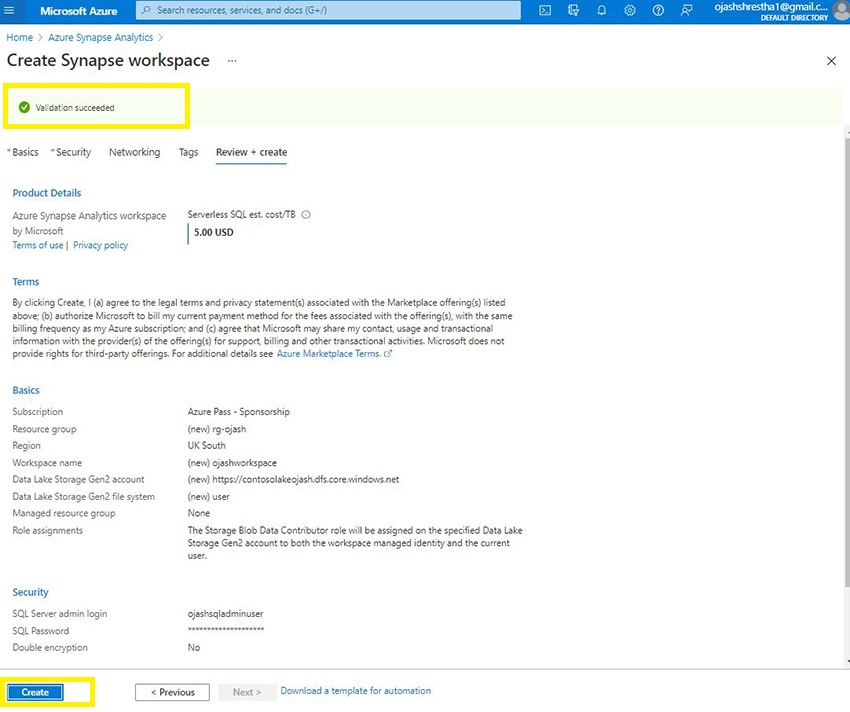Open the notifications bell
Image resolution: width=850 pixels, height=712 pixels.
click(x=601, y=10)
